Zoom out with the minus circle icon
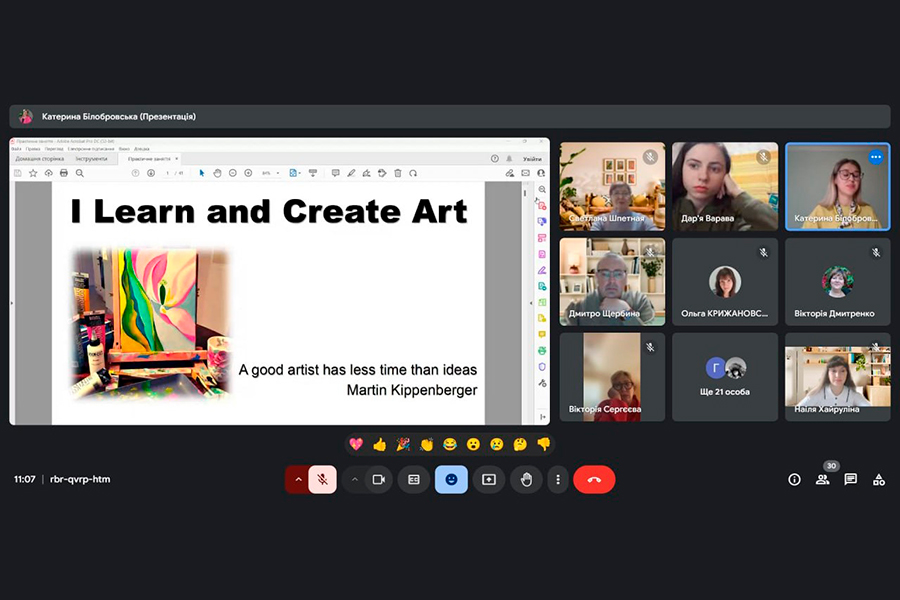This screenshot has width=900, height=600. click(232, 173)
